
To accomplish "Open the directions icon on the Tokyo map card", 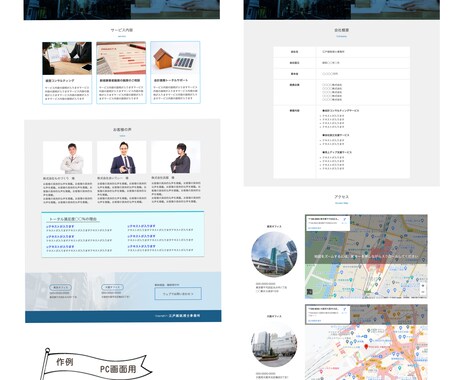I will point(345,220).
